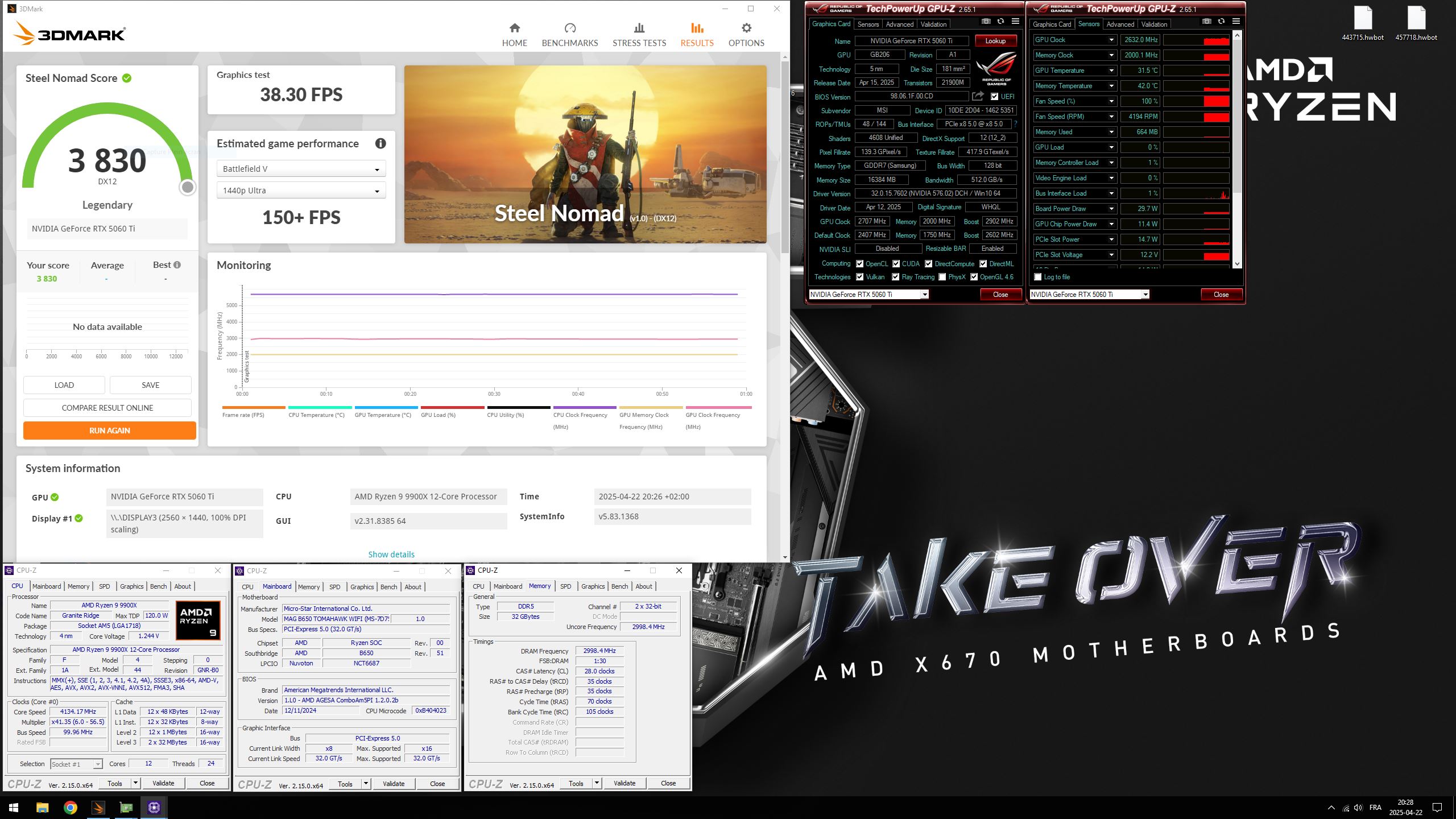Click the pink GPU Clock Frequency legend

pyautogui.click(x=718, y=417)
